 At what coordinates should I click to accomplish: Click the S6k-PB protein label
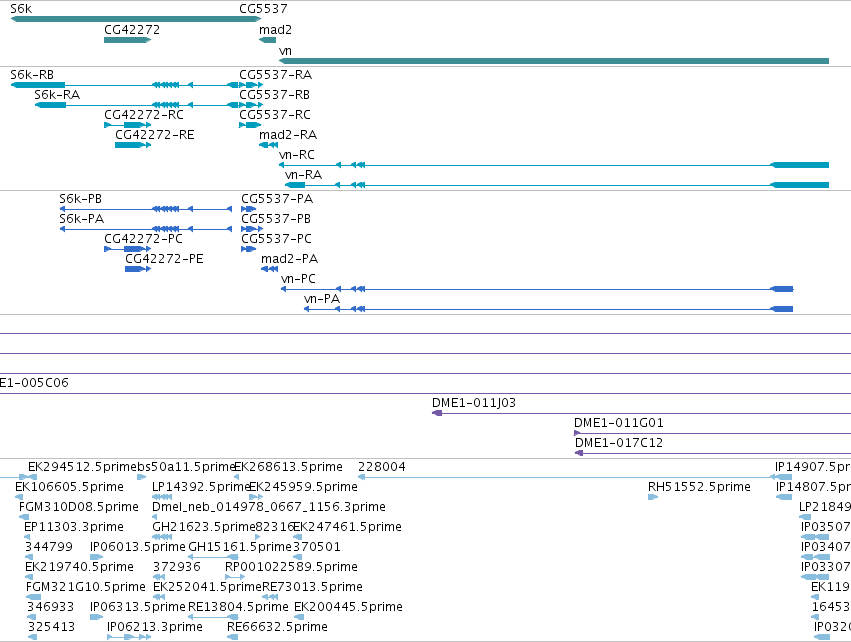click(x=80, y=199)
